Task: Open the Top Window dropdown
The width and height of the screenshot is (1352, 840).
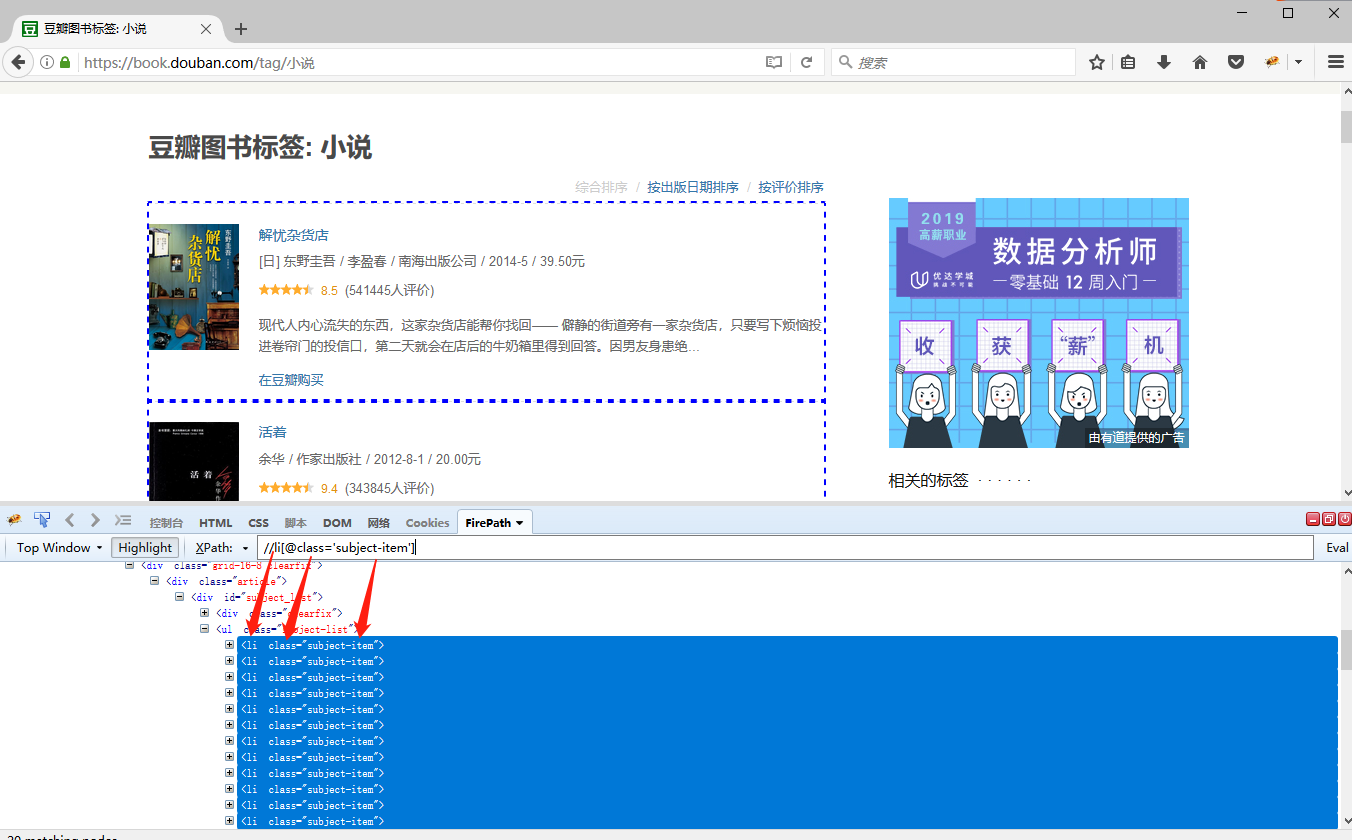Action: [x=59, y=547]
